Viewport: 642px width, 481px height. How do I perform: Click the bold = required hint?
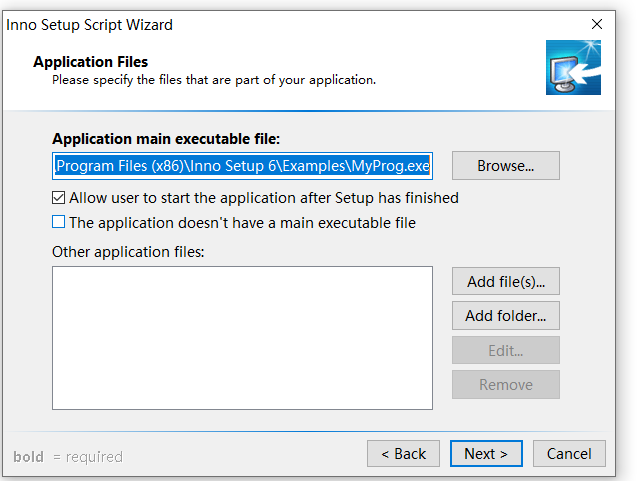(x=68, y=456)
